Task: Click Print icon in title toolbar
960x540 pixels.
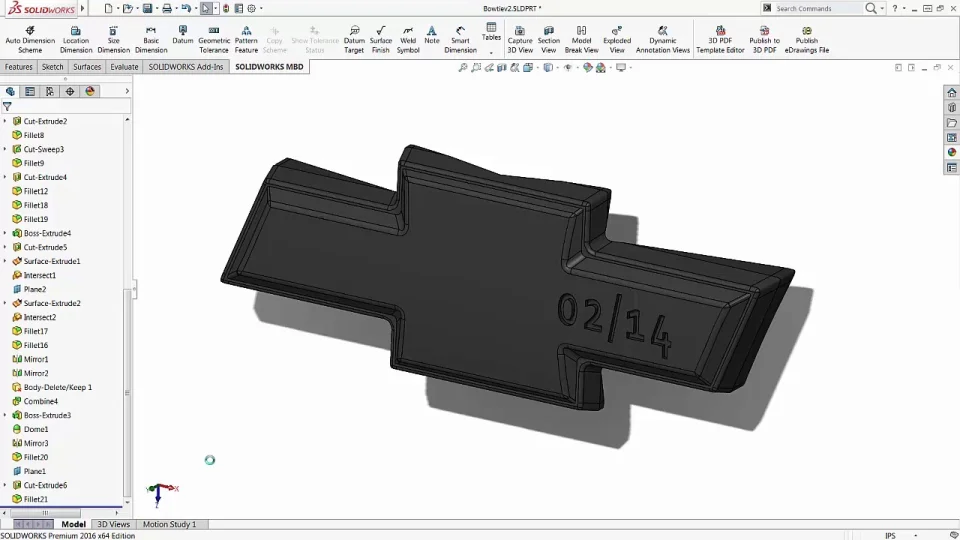Action: [167, 9]
